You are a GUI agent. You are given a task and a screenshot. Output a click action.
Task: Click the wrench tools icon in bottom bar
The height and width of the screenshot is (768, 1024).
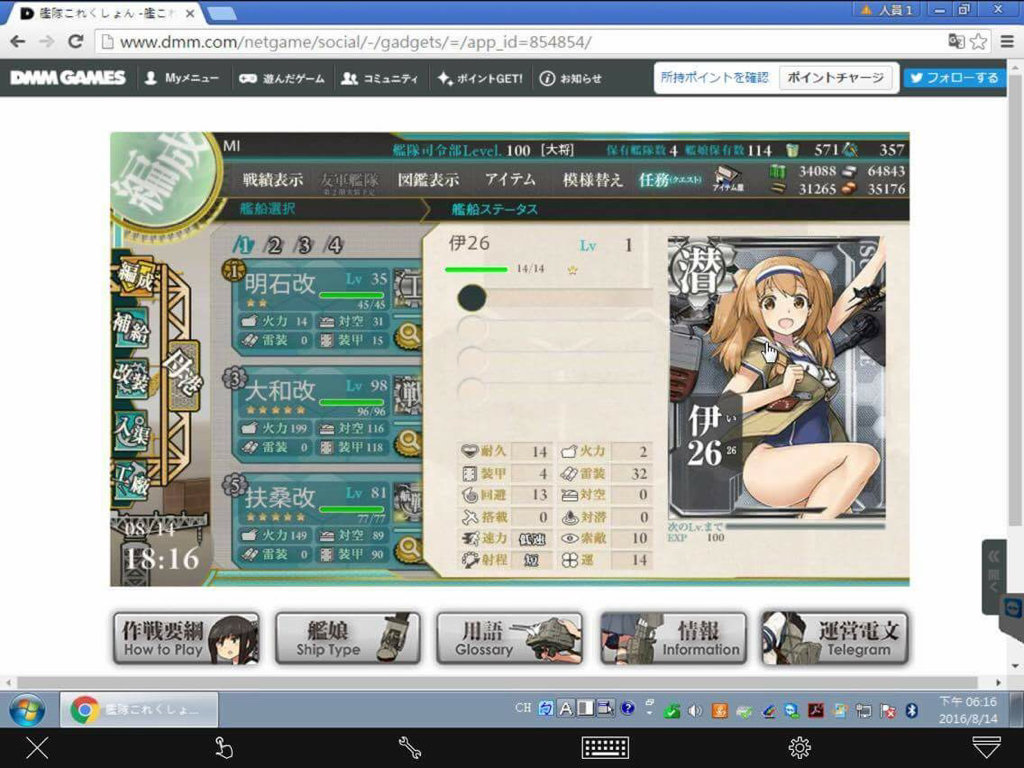click(x=409, y=748)
